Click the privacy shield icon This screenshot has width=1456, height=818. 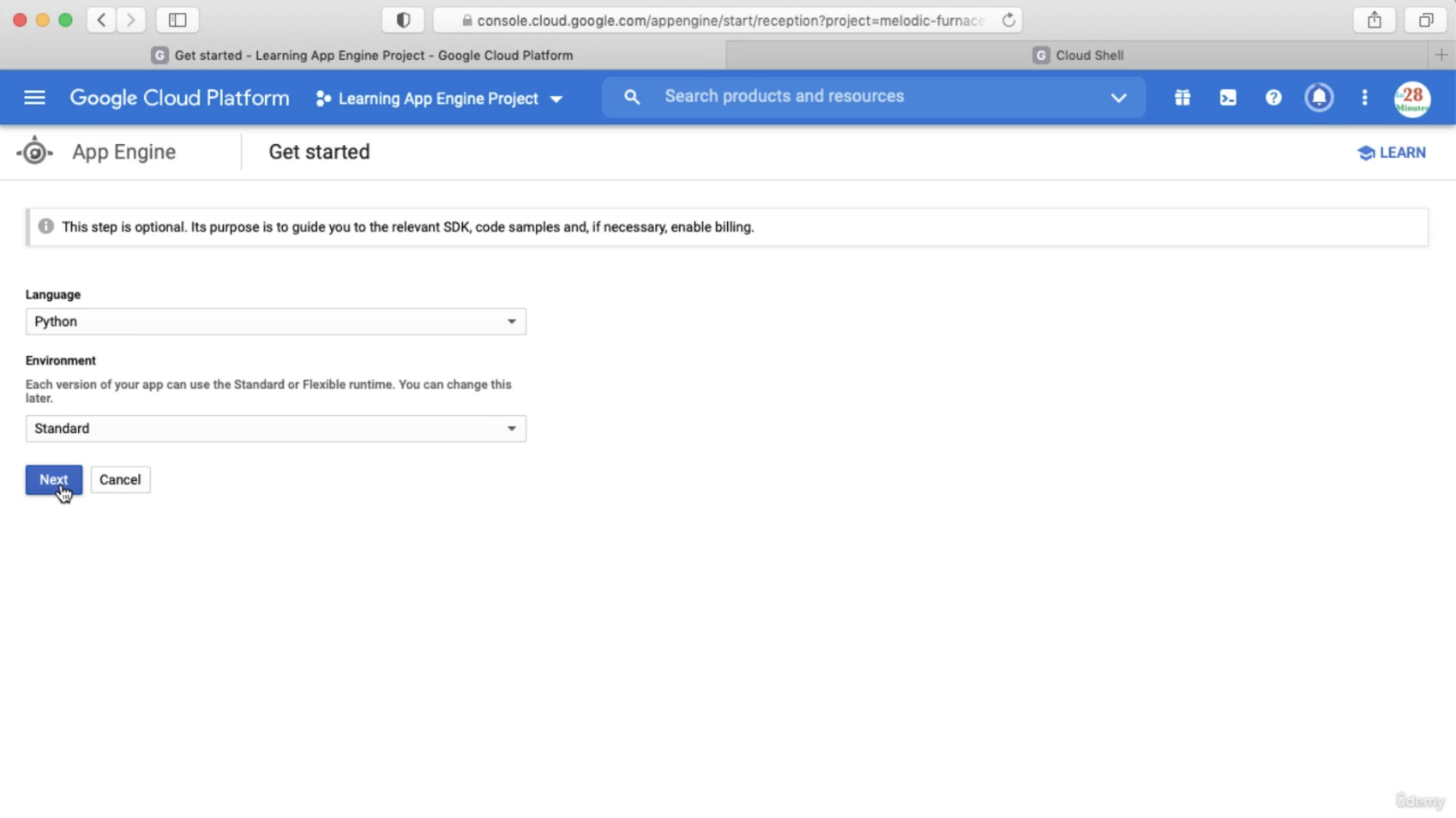pyautogui.click(x=403, y=20)
